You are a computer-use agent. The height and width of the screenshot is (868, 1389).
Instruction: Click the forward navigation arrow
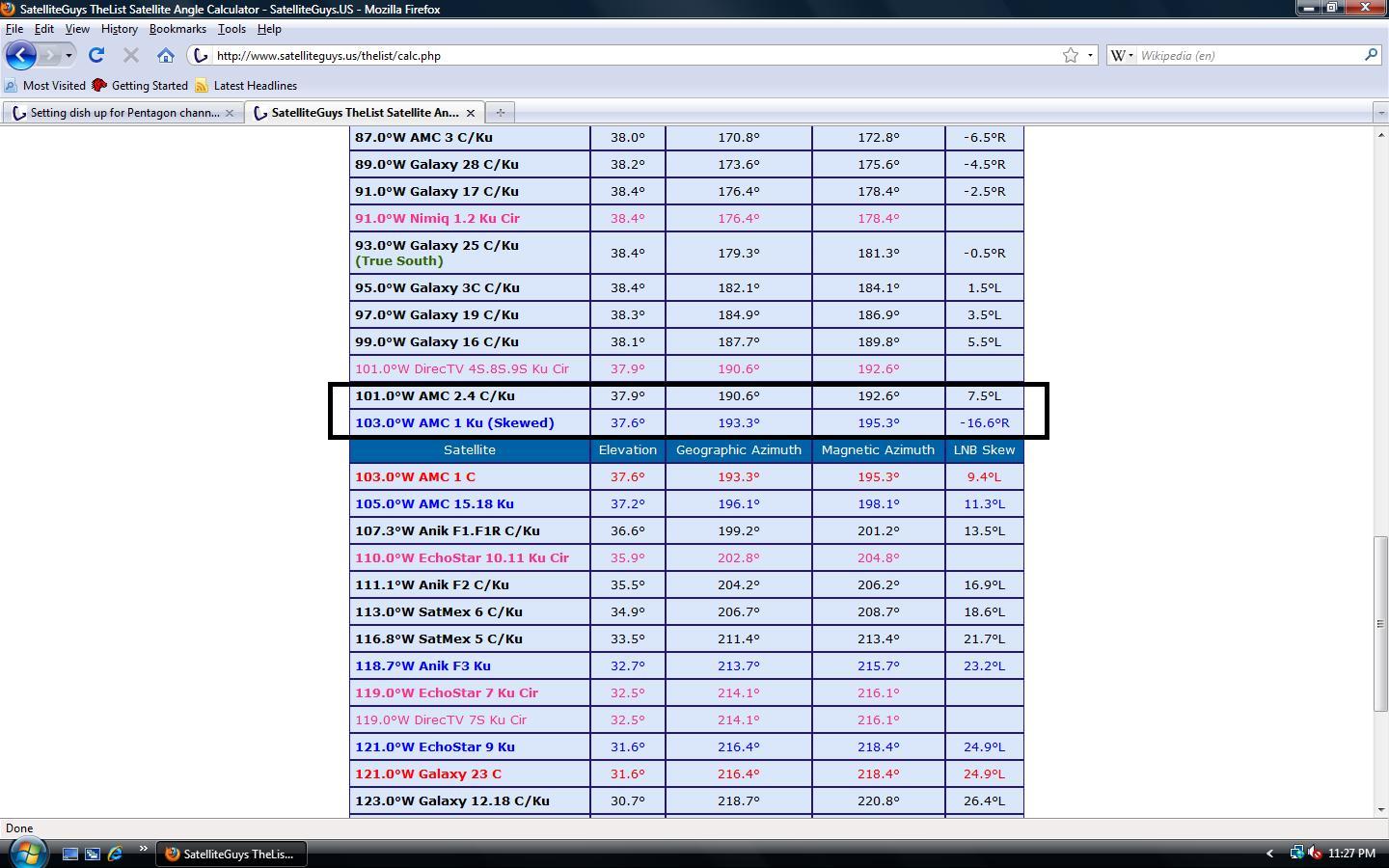tap(50, 55)
